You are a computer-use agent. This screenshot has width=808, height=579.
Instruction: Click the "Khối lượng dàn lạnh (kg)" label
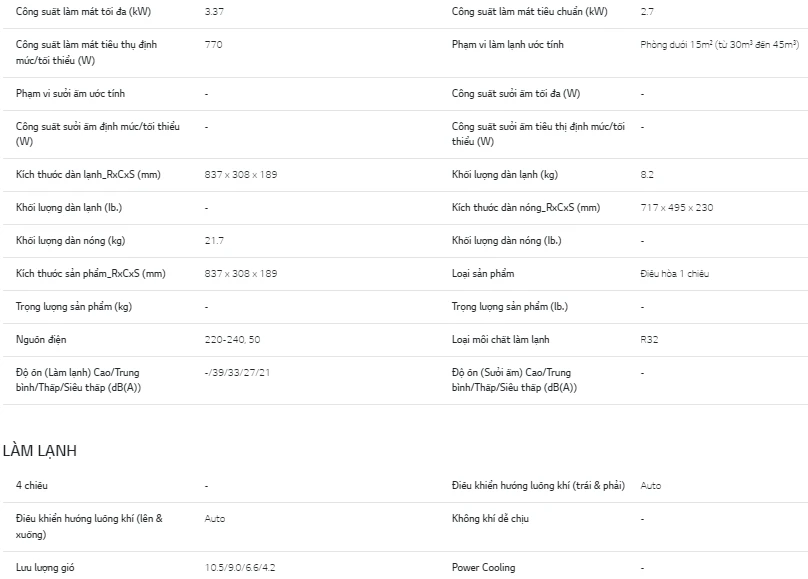[505, 175]
